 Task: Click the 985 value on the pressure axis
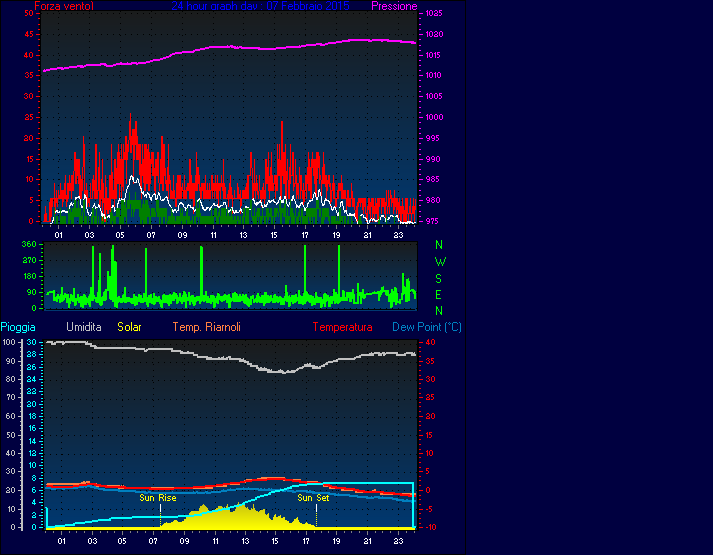tap(432, 180)
